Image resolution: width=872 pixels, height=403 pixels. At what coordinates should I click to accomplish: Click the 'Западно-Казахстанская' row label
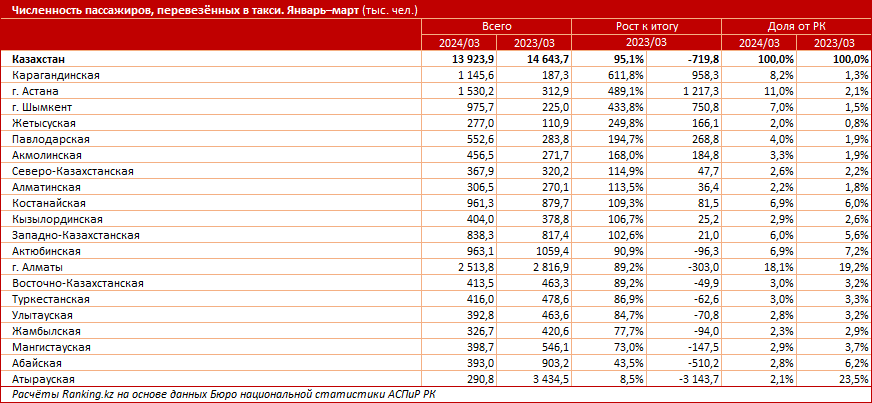coord(76,236)
